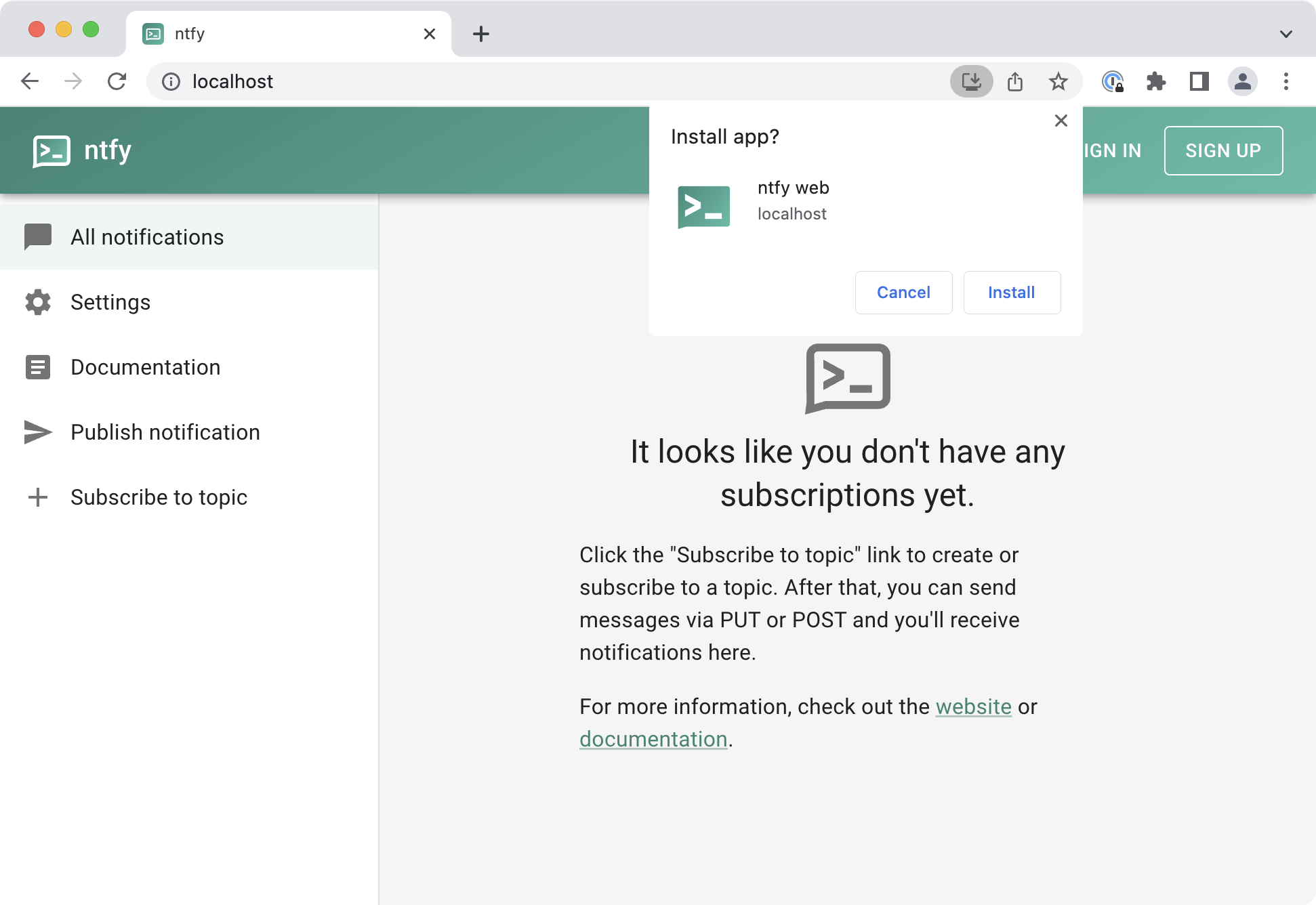Viewport: 1316px width, 905px height.
Task: Click the password manager extension icon
Action: (1112, 82)
